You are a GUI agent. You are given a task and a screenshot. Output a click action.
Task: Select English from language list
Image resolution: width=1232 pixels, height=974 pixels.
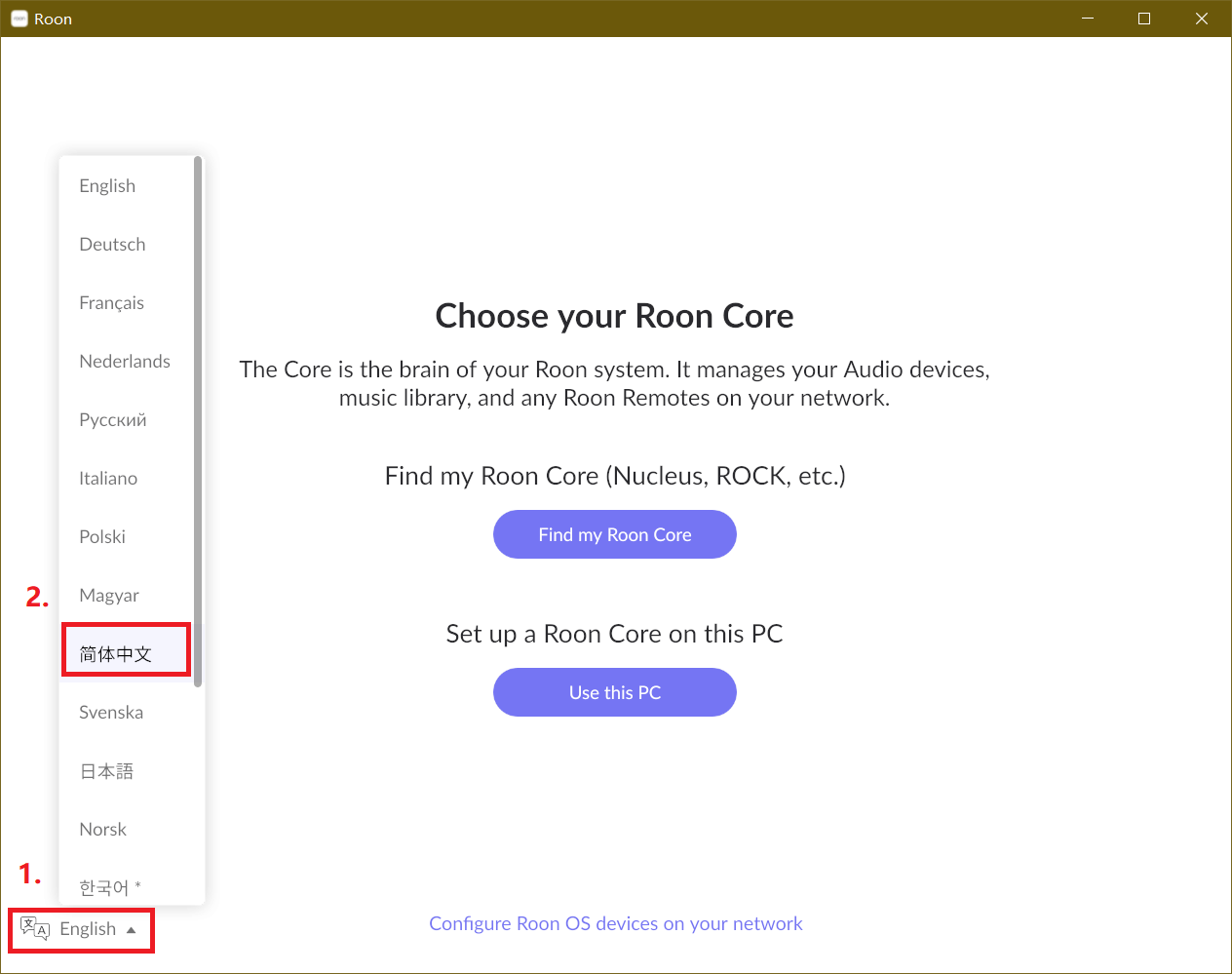(x=107, y=186)
